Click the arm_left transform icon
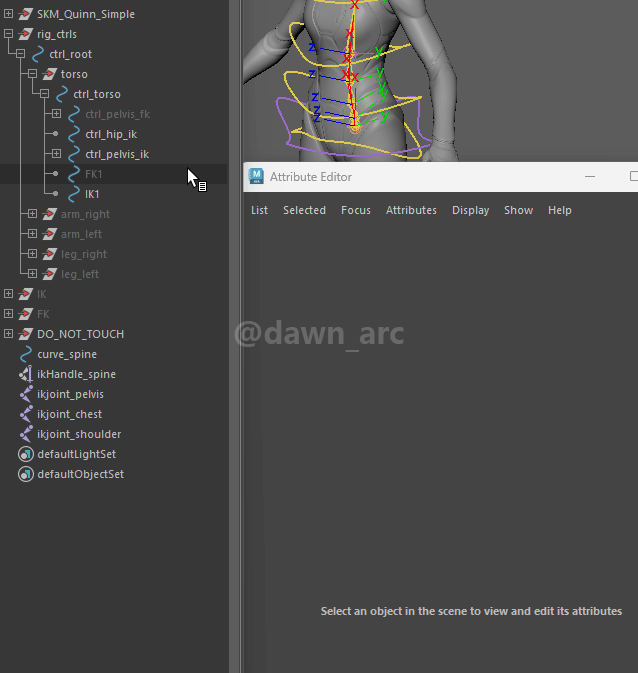This screenshot has height=673, width=638. pos(50,233)
